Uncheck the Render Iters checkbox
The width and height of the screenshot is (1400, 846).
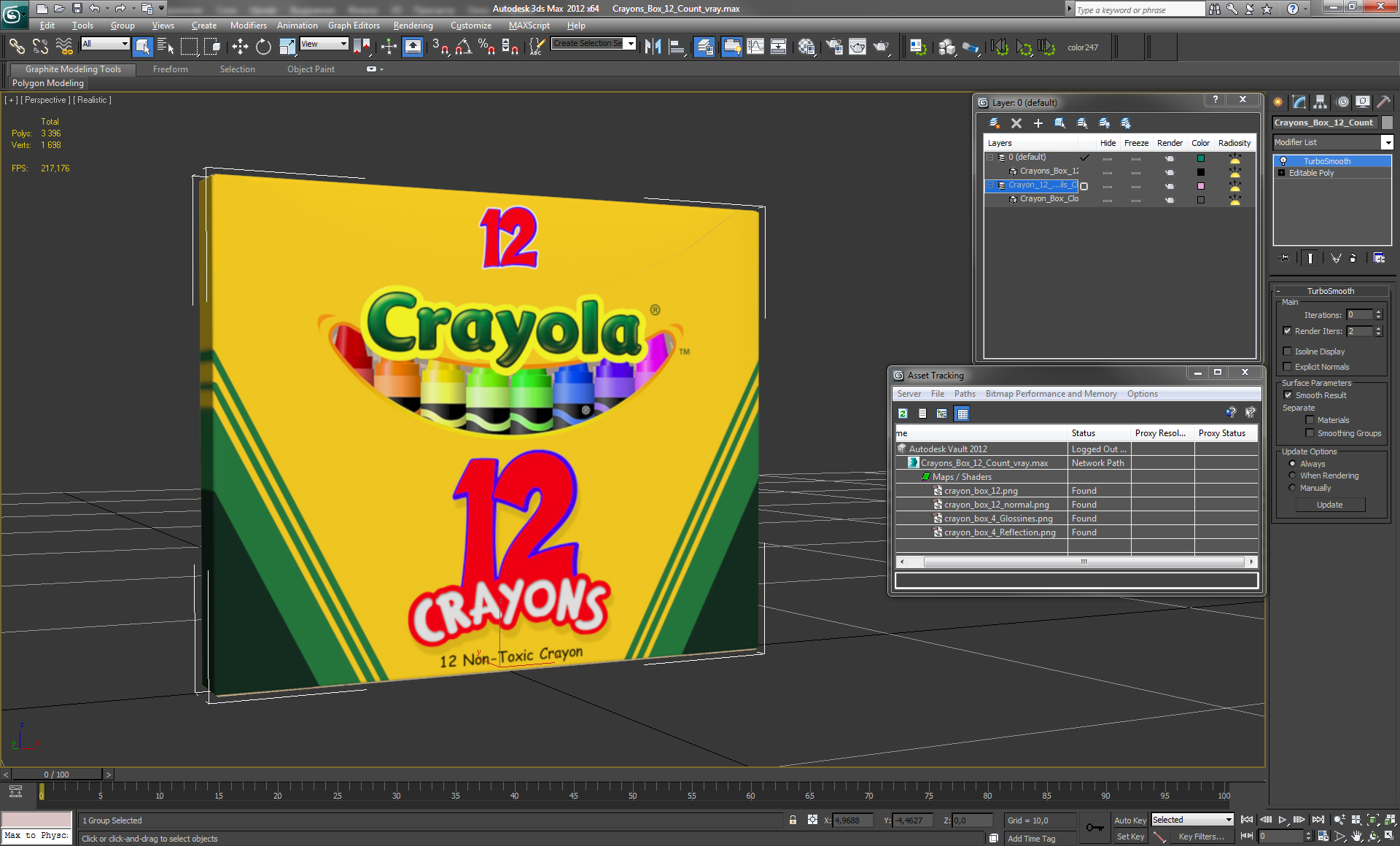click(x=1288, y=331)
